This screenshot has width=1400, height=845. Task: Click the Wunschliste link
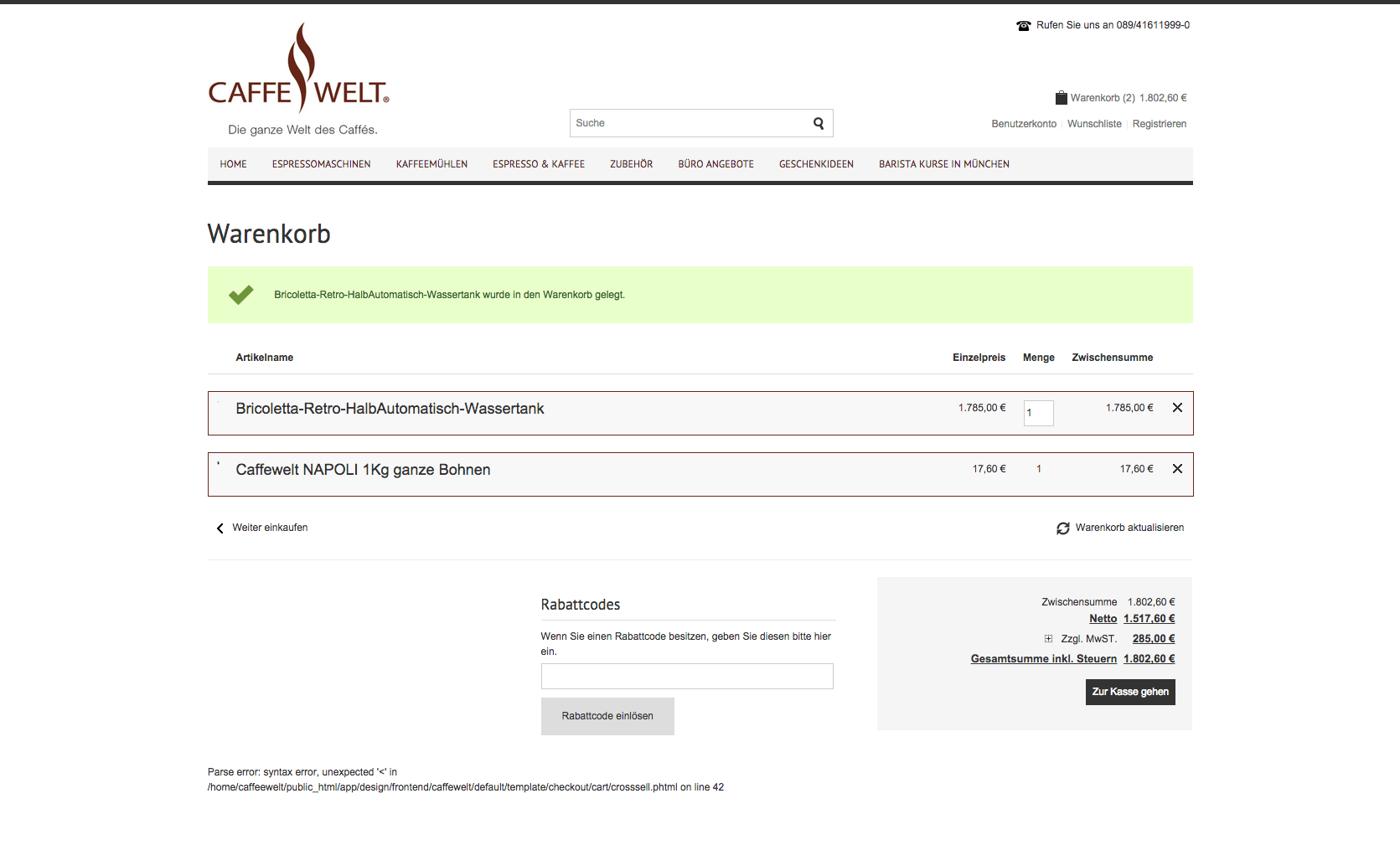tap(1094, 124)
